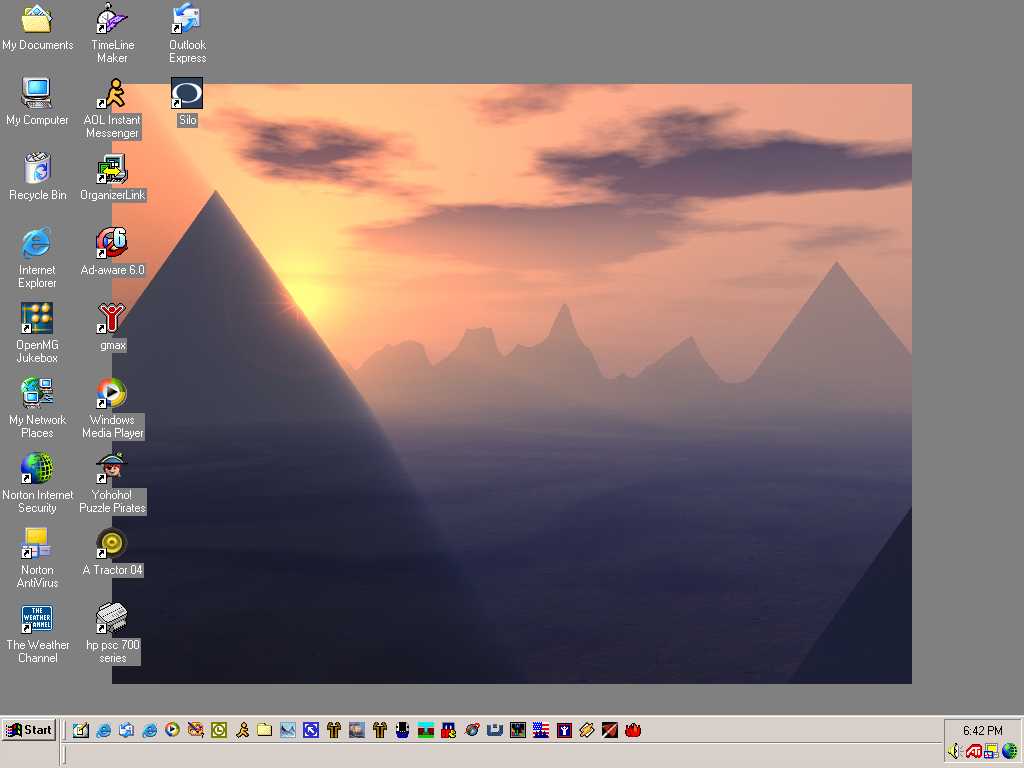Click the Start button
Screen dimensions: 1024x768
[29, 730]
